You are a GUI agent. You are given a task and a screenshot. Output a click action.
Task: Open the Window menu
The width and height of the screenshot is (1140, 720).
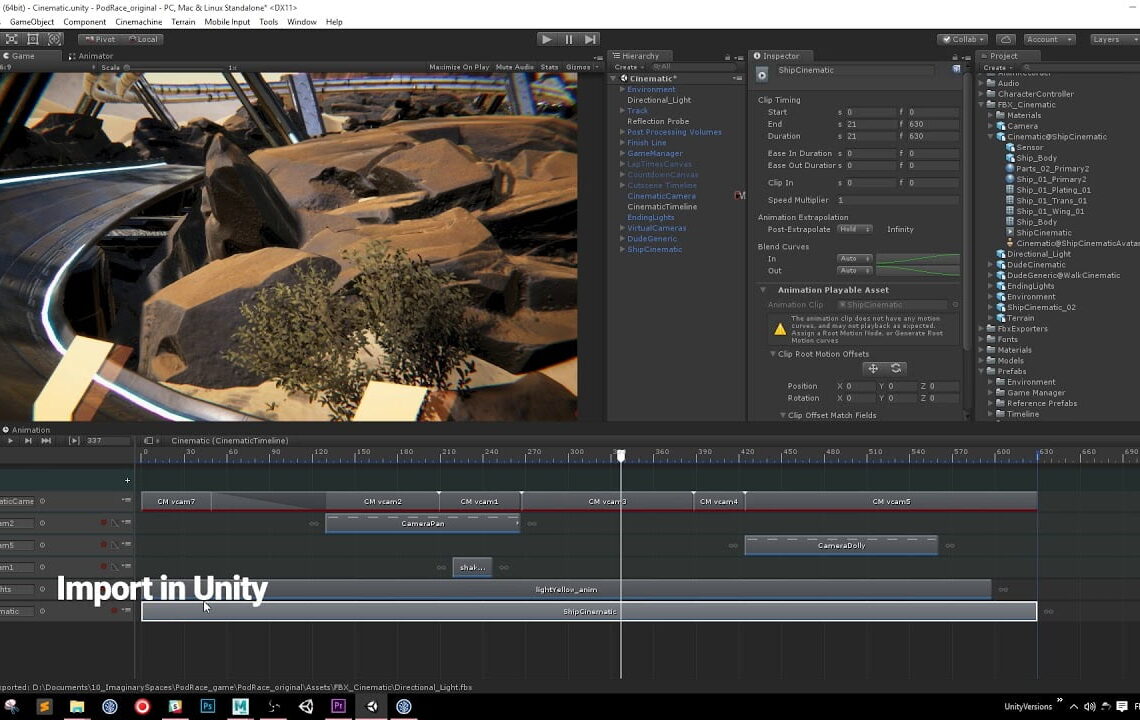[x=302, y=22]
